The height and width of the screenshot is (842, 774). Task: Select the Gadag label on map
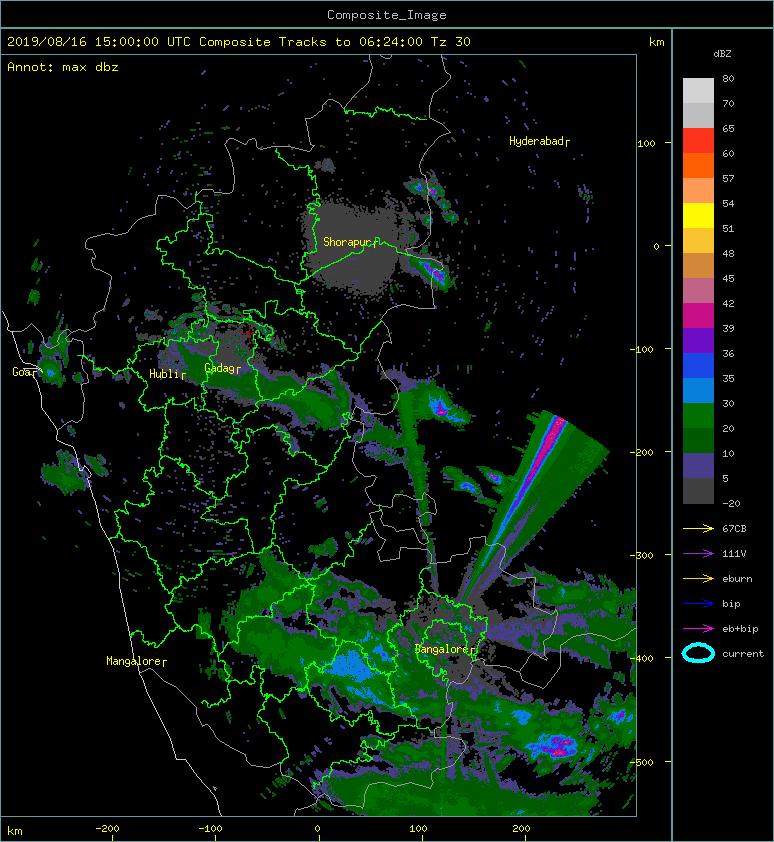222,368
